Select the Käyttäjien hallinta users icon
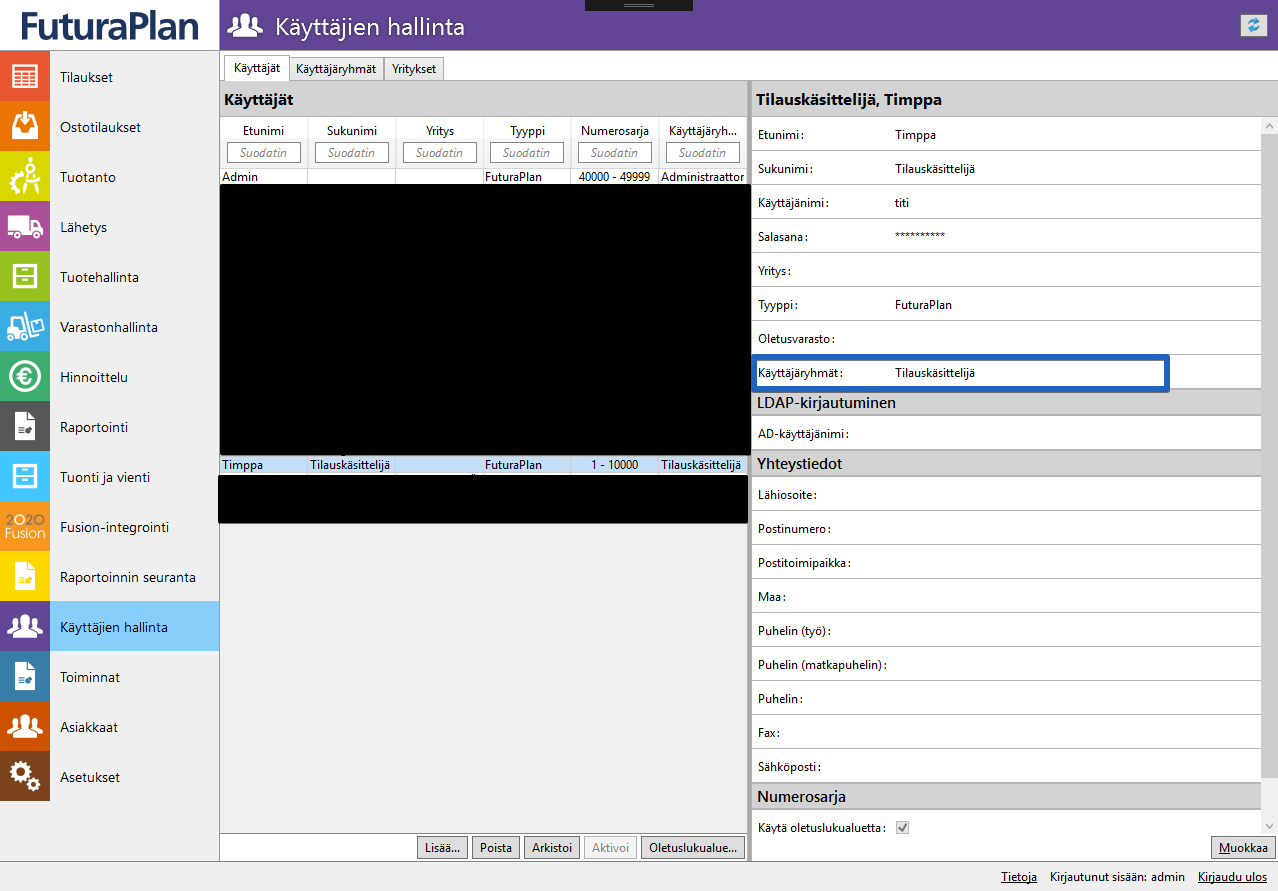 25,627
